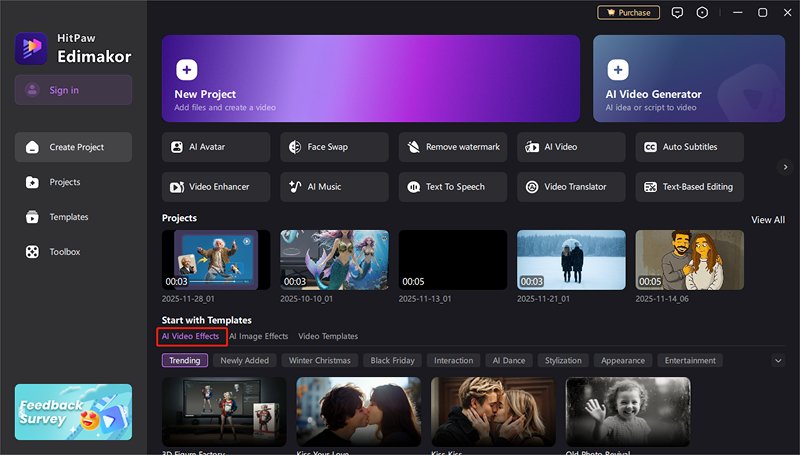The image size is (800, 455).
Task: Open the 2025-11-21_01 snow project thumbnail
Action: [571, 260]
